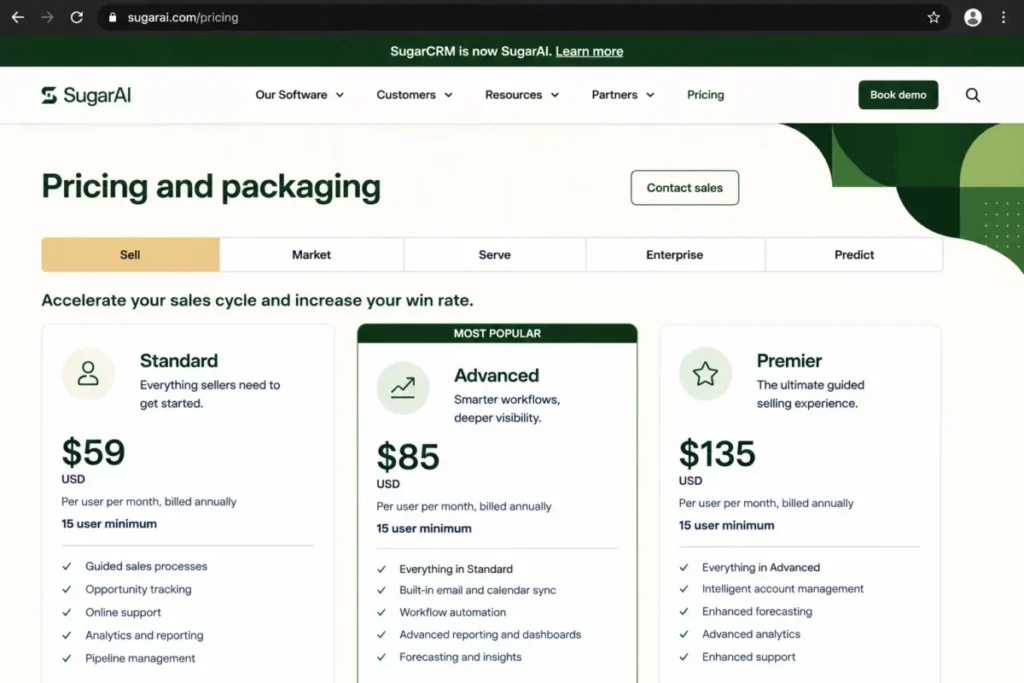Reload the page with the refresh icon
The image size is (1024, 683).
pos(76,18)
